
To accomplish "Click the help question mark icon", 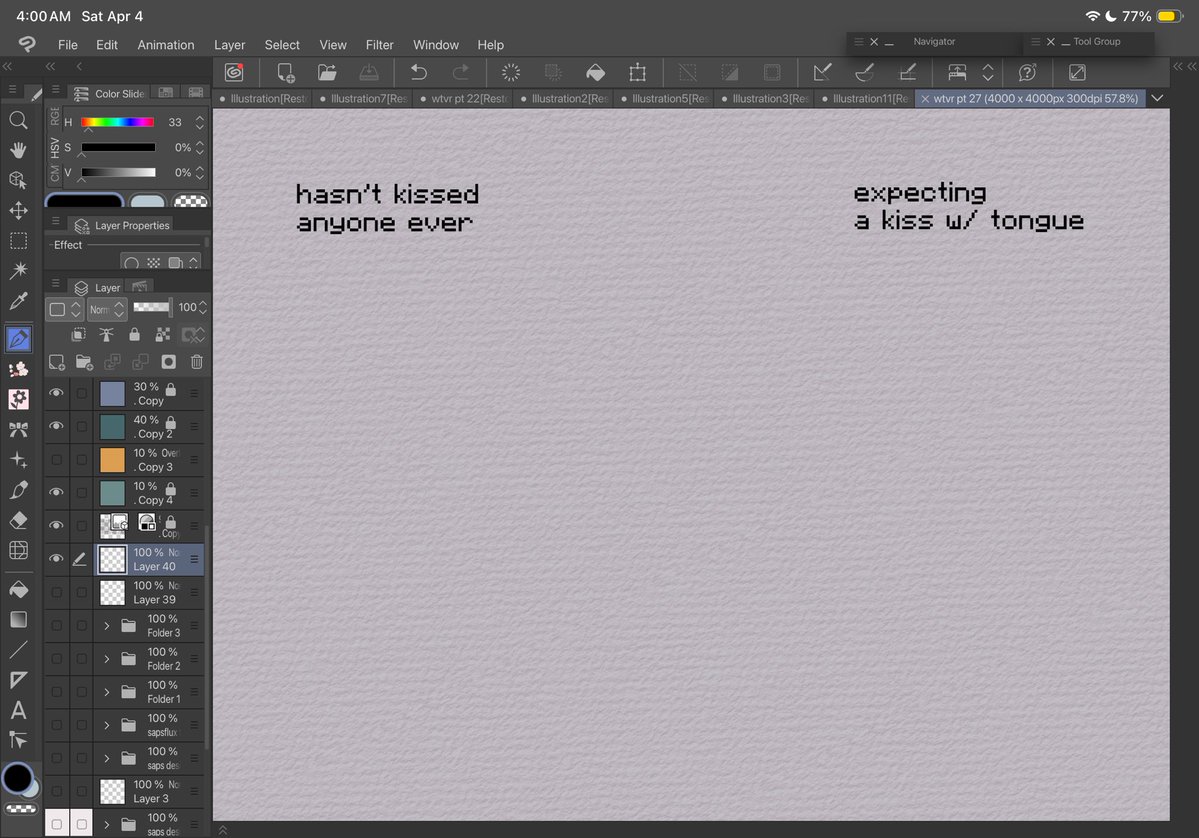I will point(1027,73).
